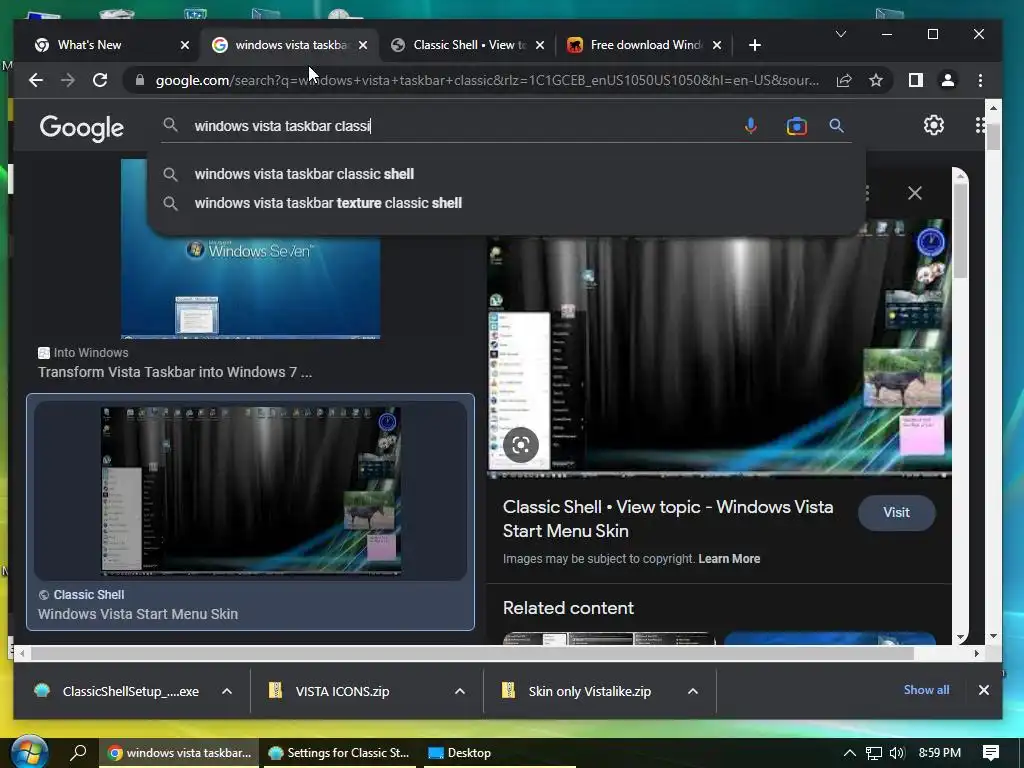
Task: Start voice search with microphone
Action: (x=750, y=125)
